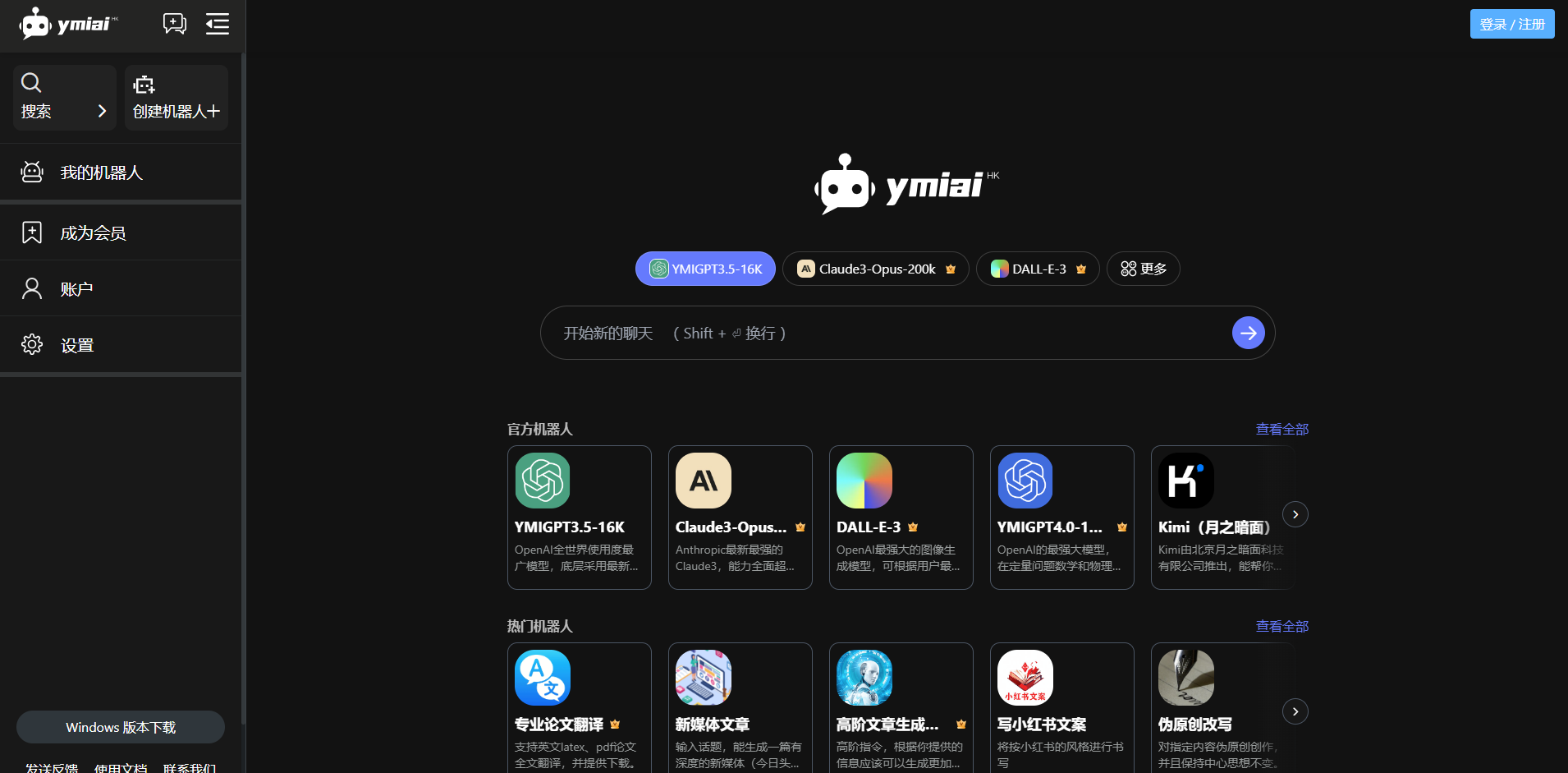Open the Become a Member page

pyautogui.click(x=93, y=233)
